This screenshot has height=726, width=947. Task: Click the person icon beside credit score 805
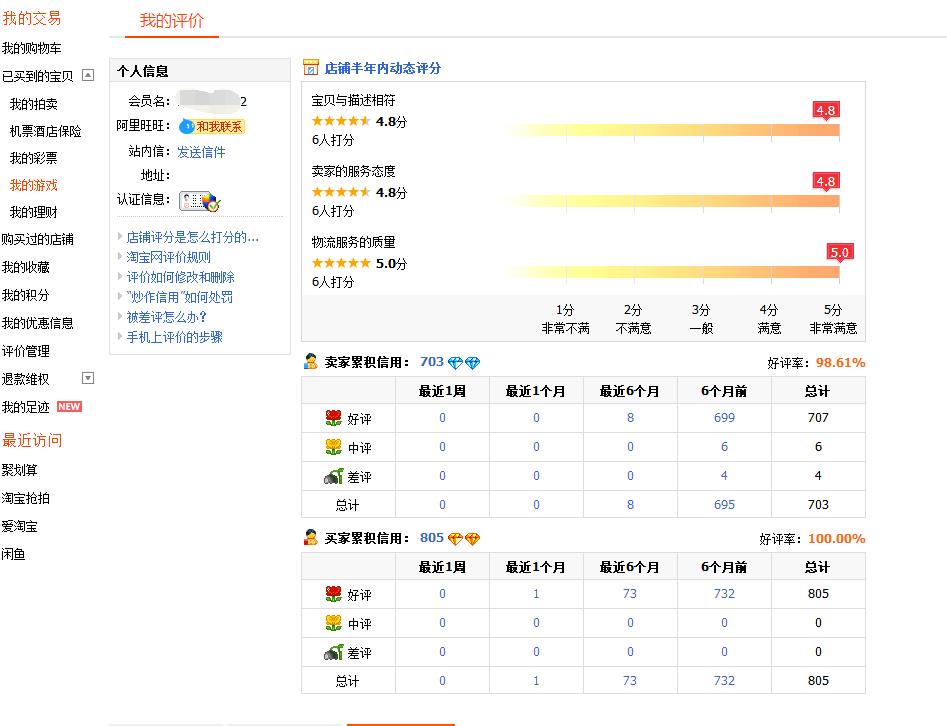[311, 538]
